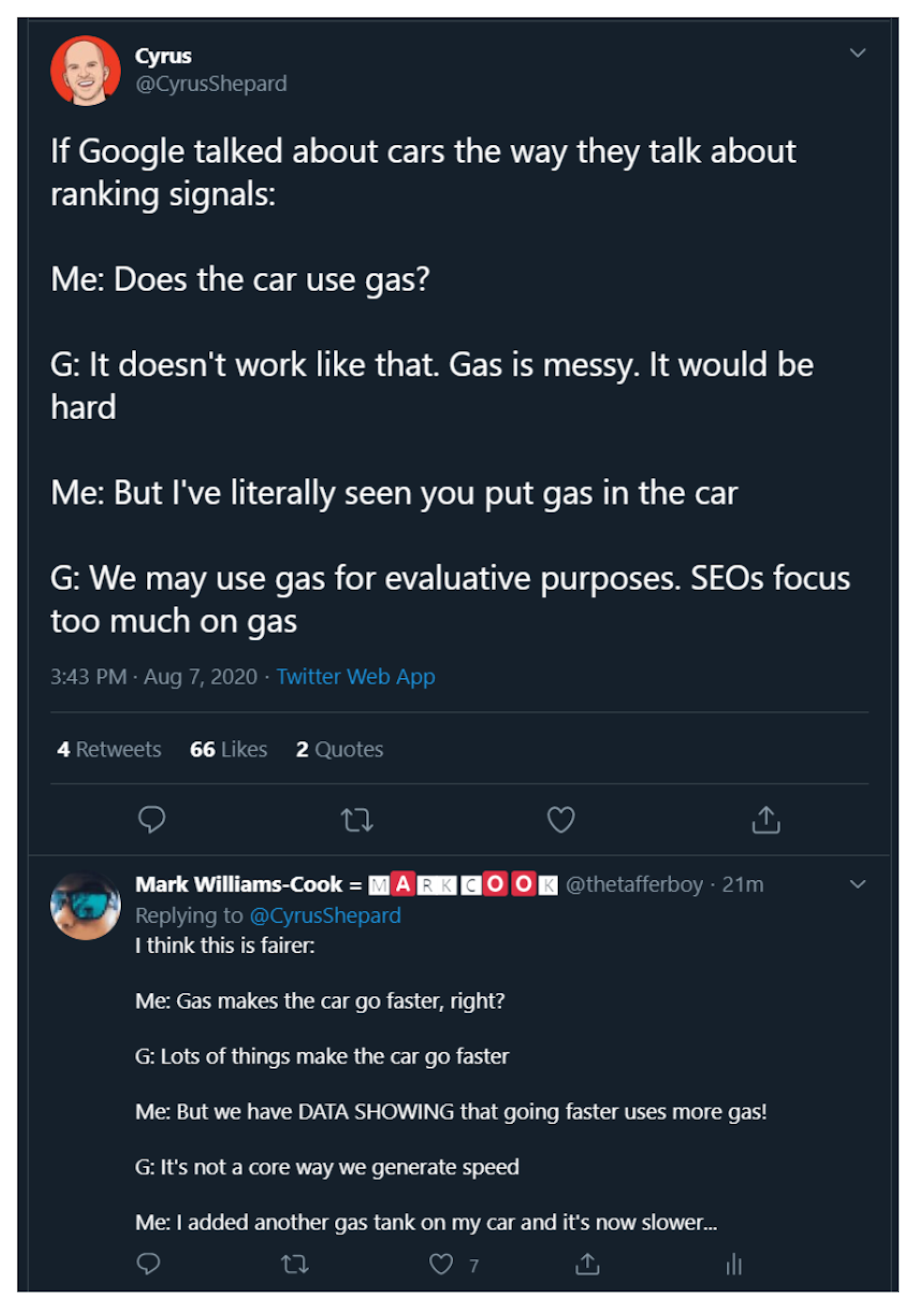Share Mark Williams-Cook's reply
This screenshot has height=1316, width=911.
point(587,1264)
